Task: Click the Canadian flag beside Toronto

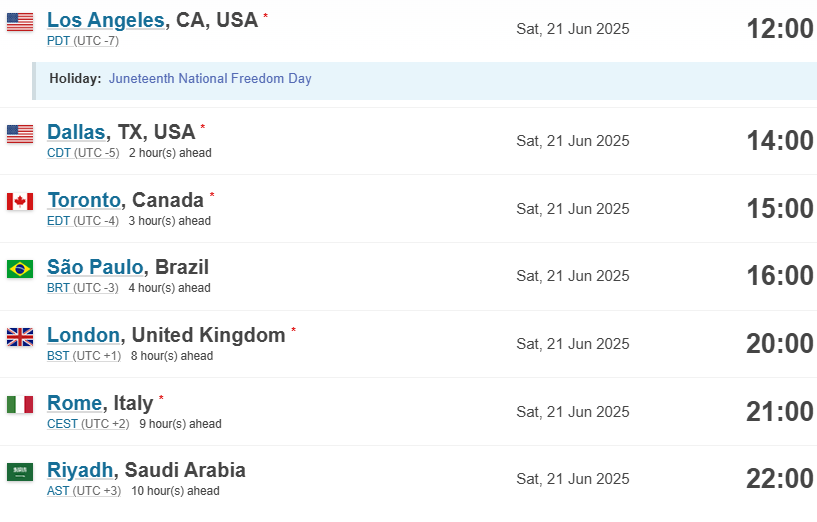Action: pos(20,202)
